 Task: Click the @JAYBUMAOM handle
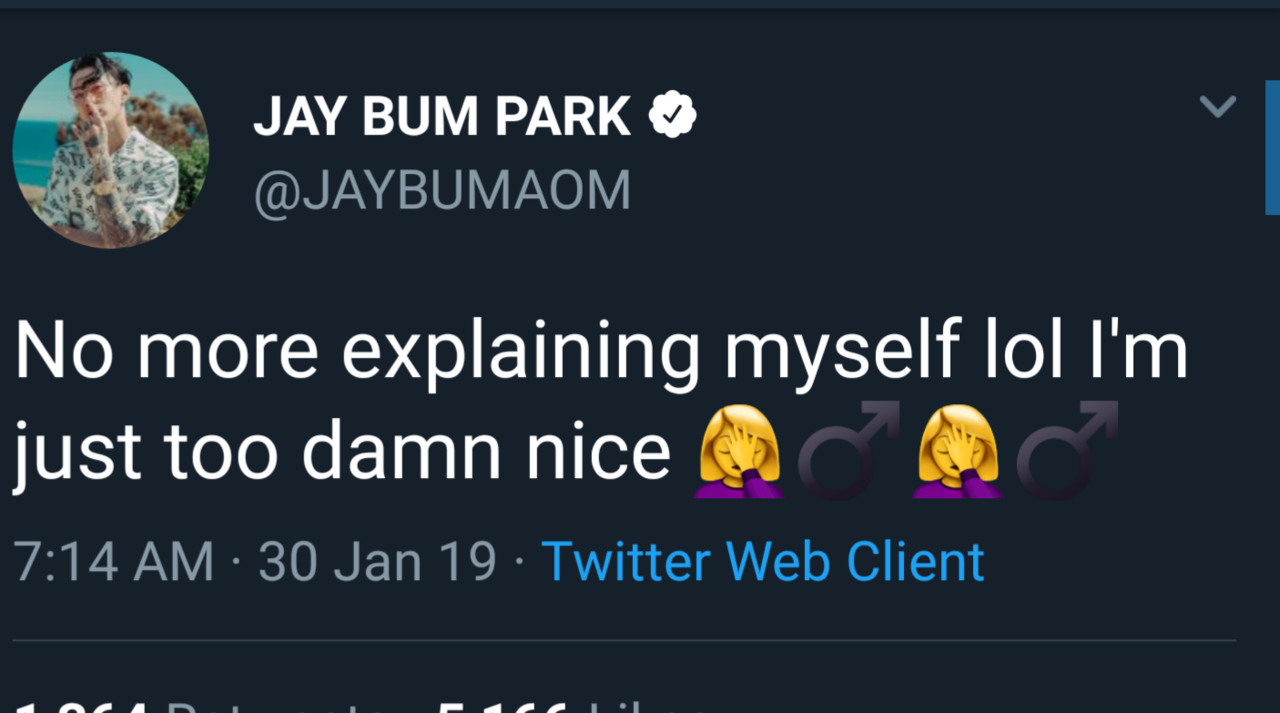coord(442,190)
